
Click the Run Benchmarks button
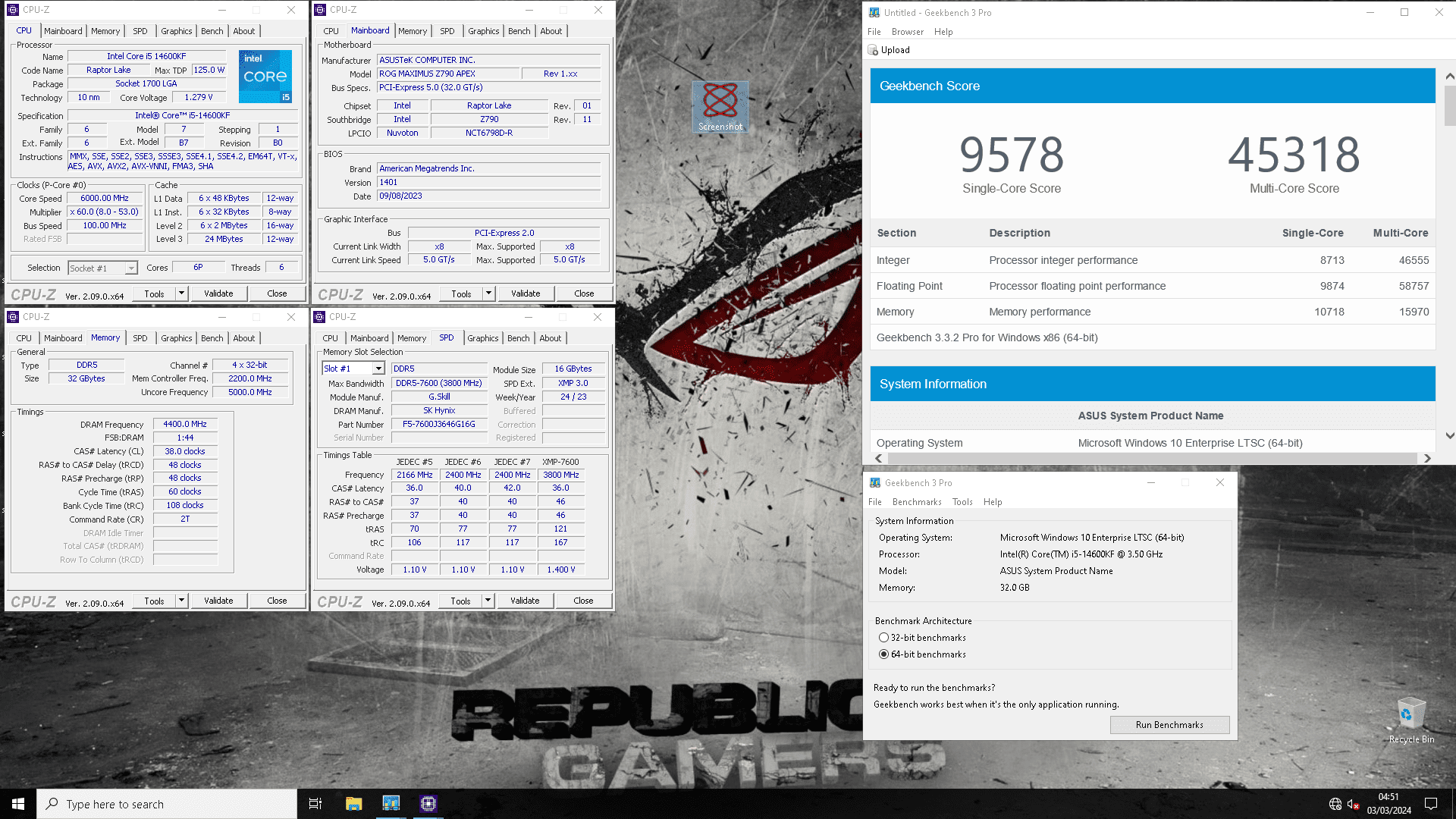[x=1169, y=725]
